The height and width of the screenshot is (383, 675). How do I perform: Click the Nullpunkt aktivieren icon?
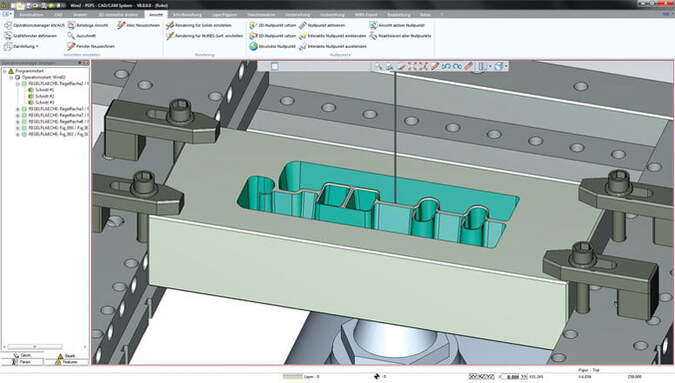pyautogui.click(x=303, y=25)
